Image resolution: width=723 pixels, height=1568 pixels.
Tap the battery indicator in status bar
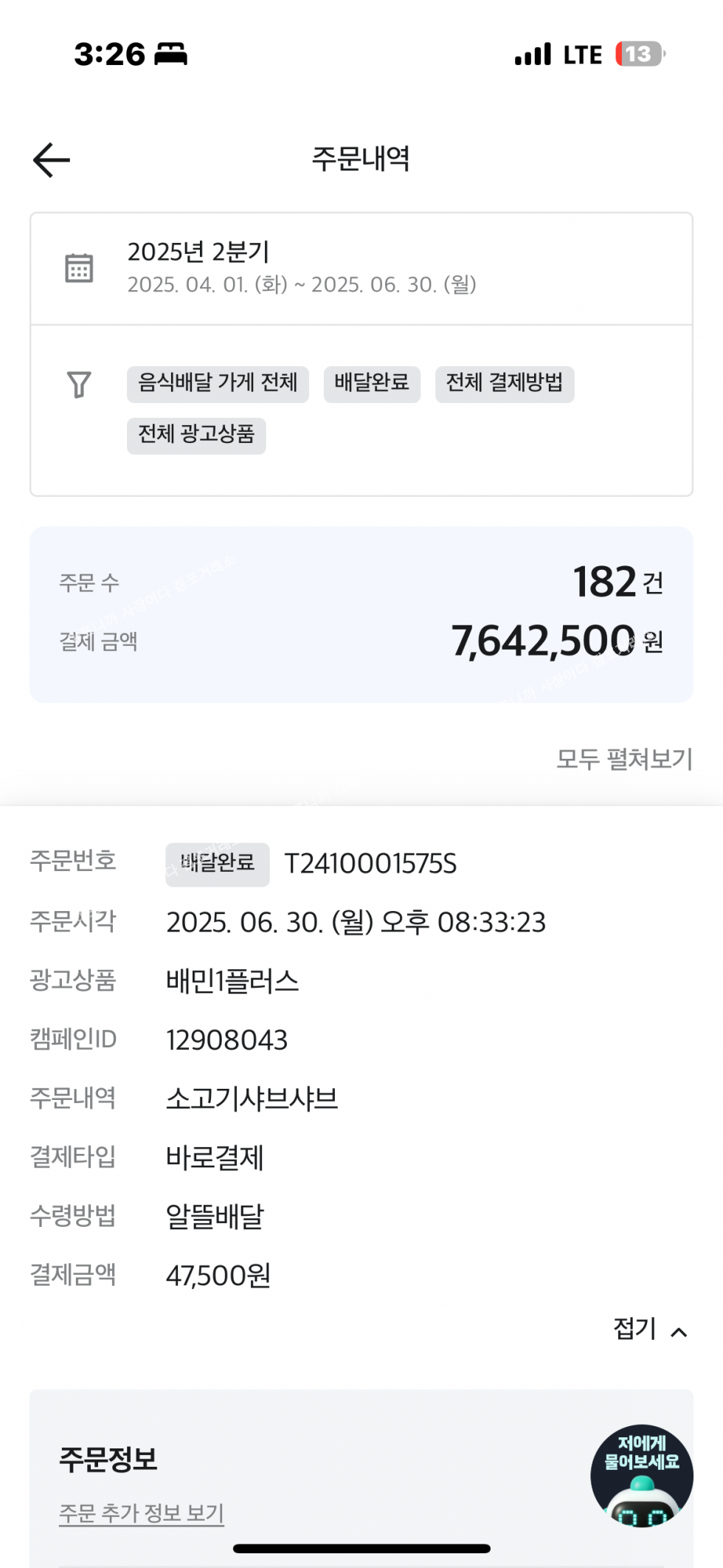(640, 55)
